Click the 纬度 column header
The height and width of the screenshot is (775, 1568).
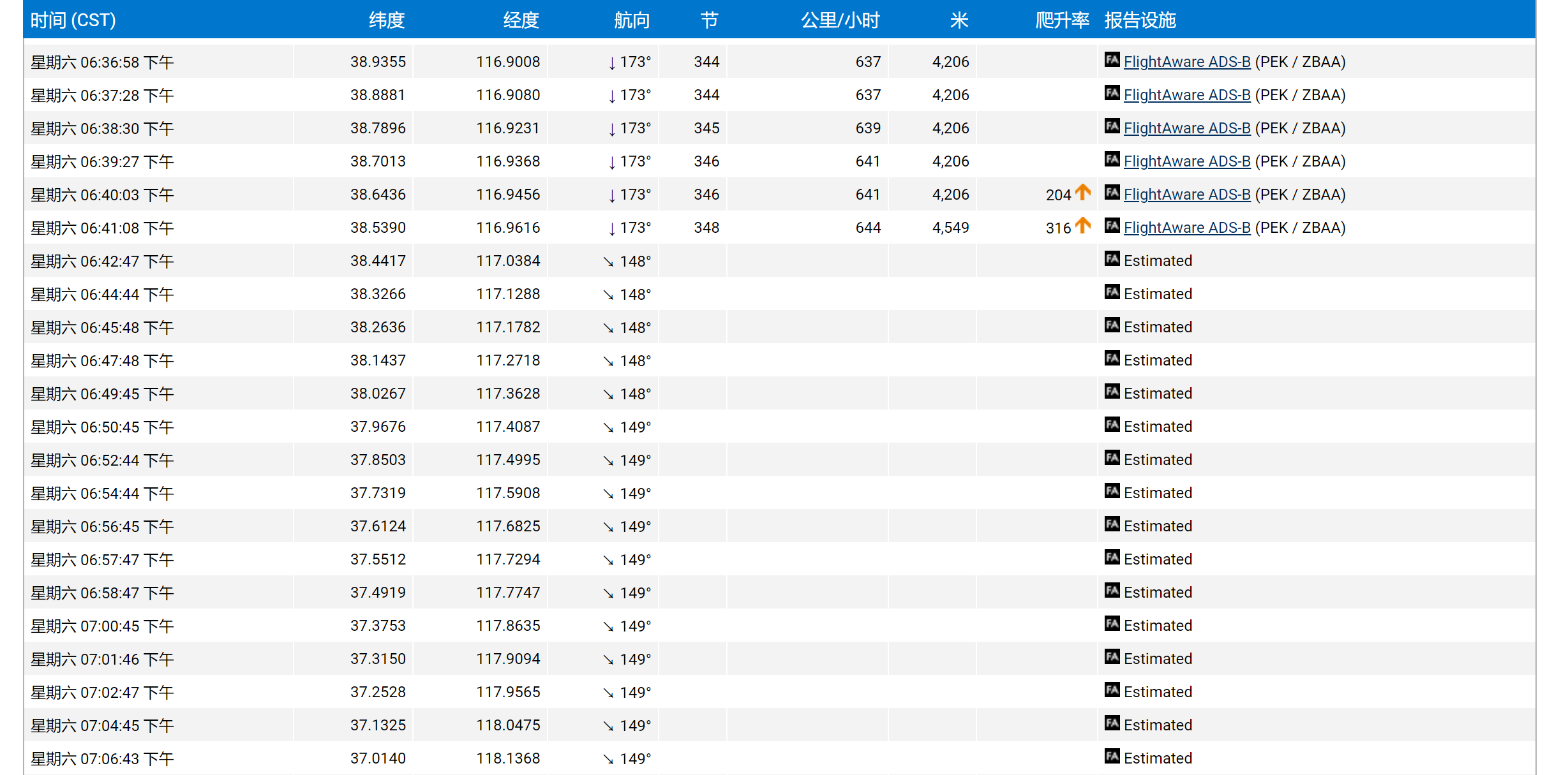click(387, 20)
